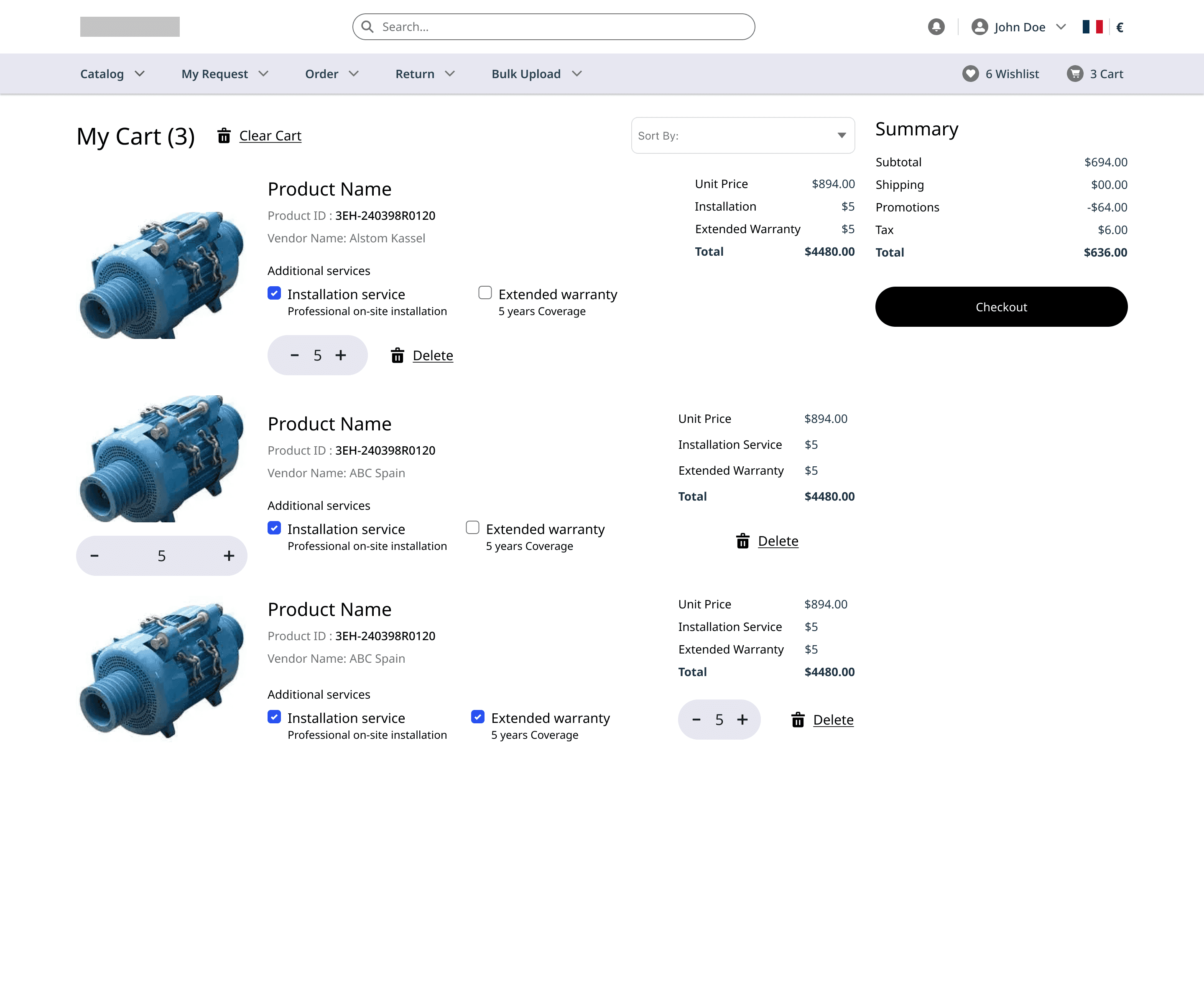Click trash icon for the Alstom Kassel product
1204x992 pixels.
pos(397,356)
